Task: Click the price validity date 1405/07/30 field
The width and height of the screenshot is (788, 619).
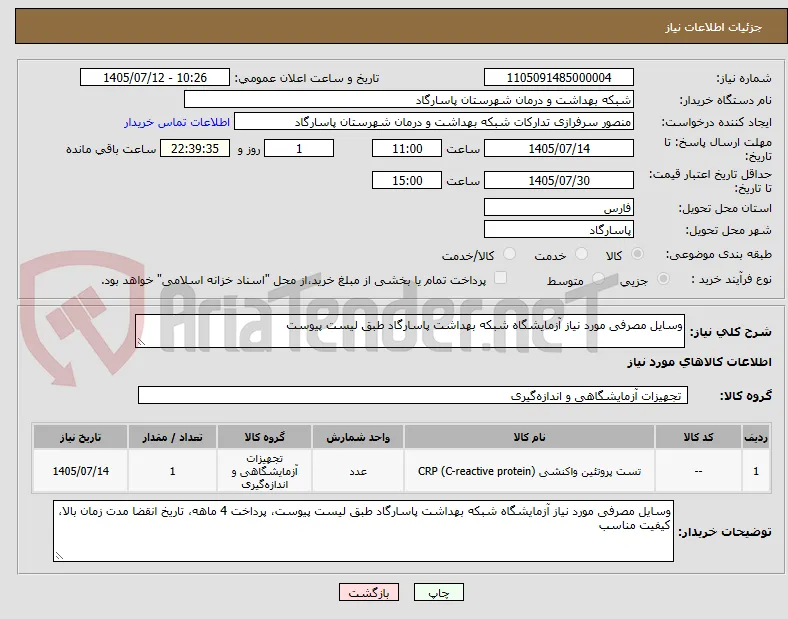Action: pyautogui.click(x=558, y=180)
